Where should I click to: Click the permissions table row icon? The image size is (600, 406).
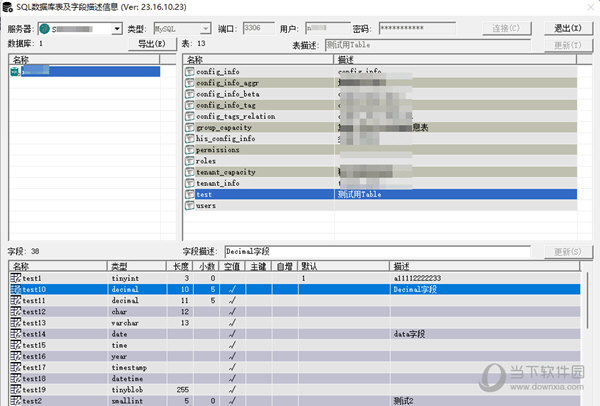click(189, 149)
